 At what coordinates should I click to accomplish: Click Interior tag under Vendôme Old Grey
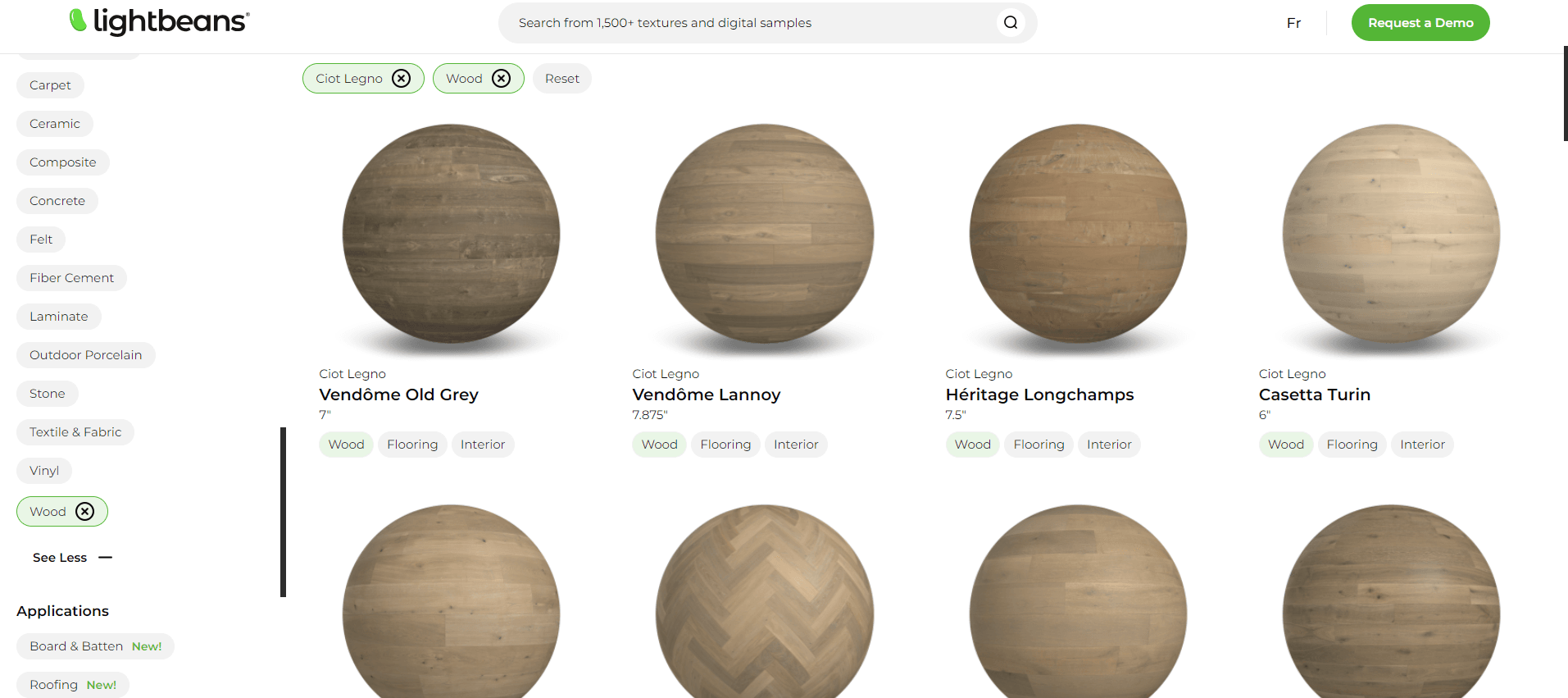(483, 445)
